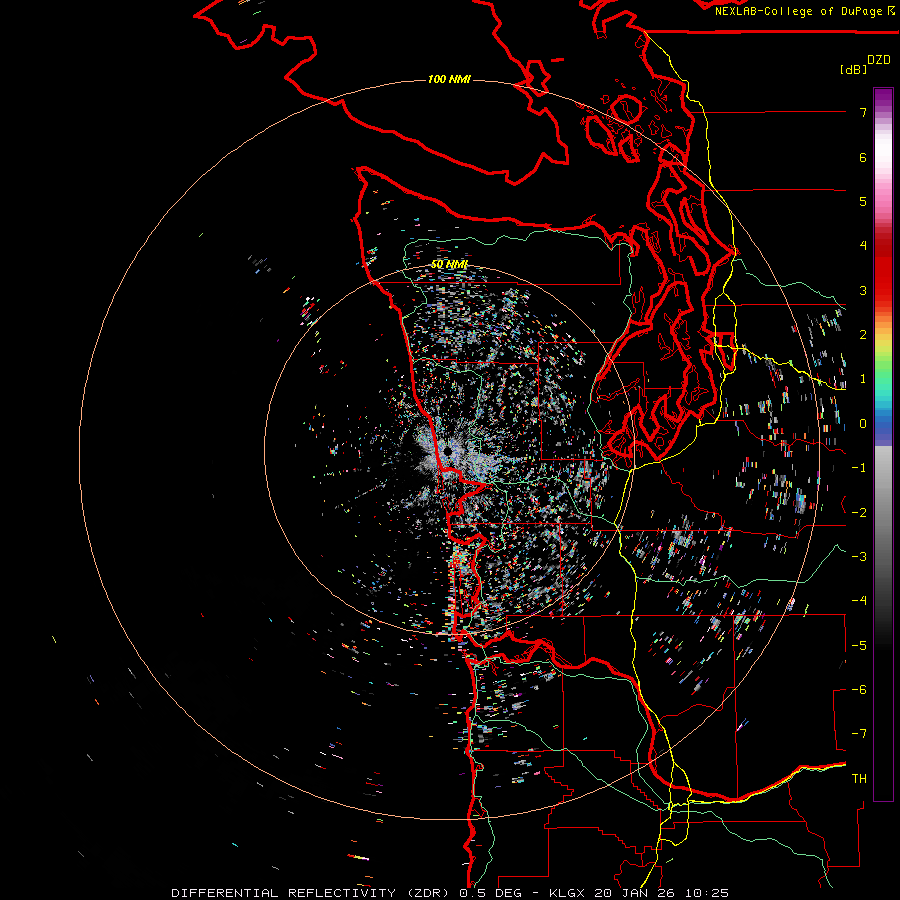Image resolution: width=900 pixels, height=900 pixels.
Task: Click the -1 dB colorbar tick label
Action: coord(859,468)
